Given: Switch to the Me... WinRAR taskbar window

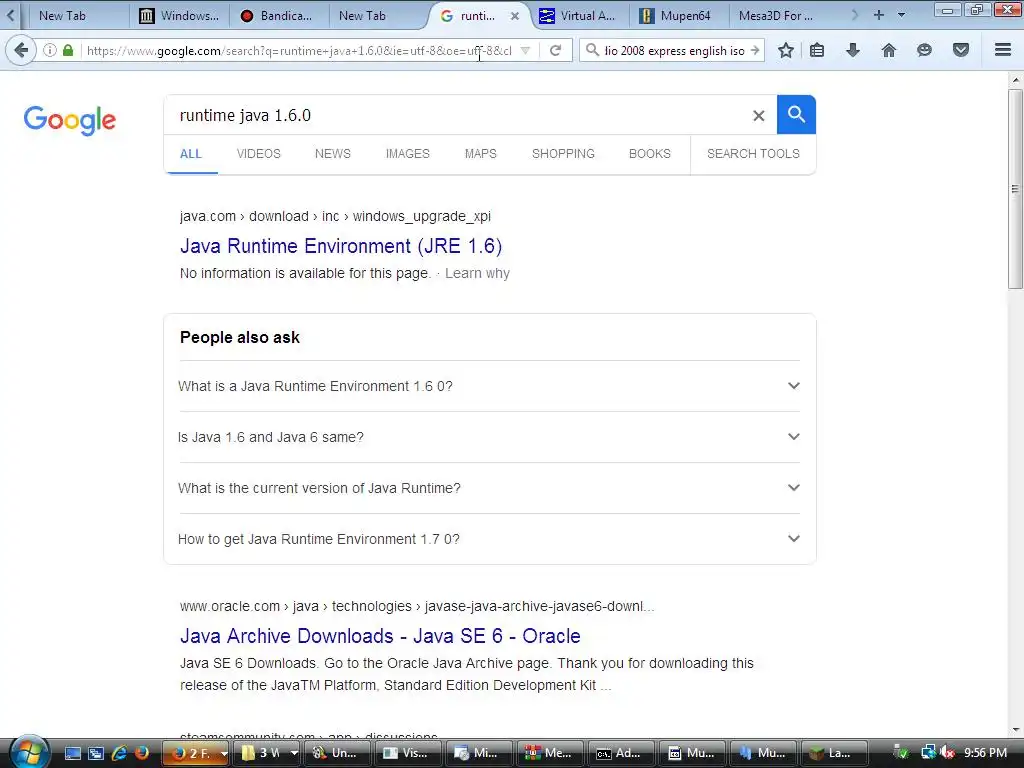Looking at the screenshot, I should (549, 753).
